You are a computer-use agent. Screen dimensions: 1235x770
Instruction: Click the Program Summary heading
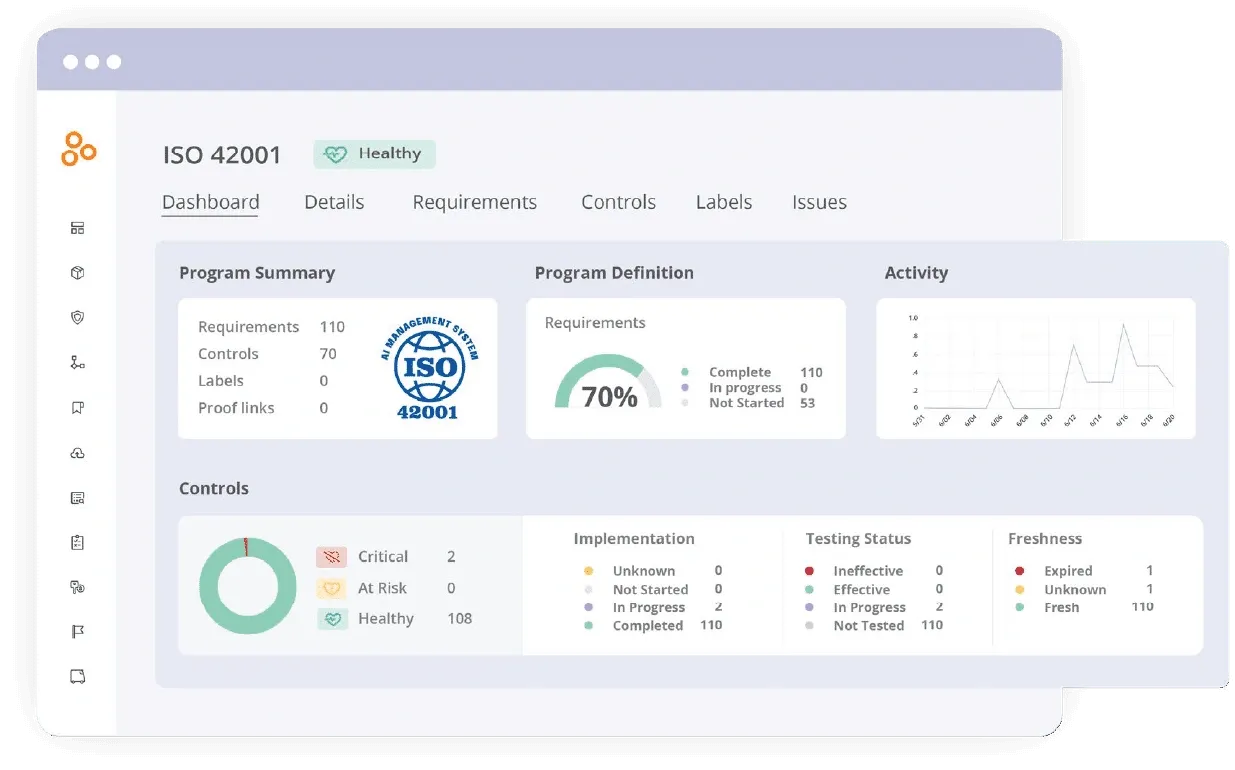[x=257, y=273]
